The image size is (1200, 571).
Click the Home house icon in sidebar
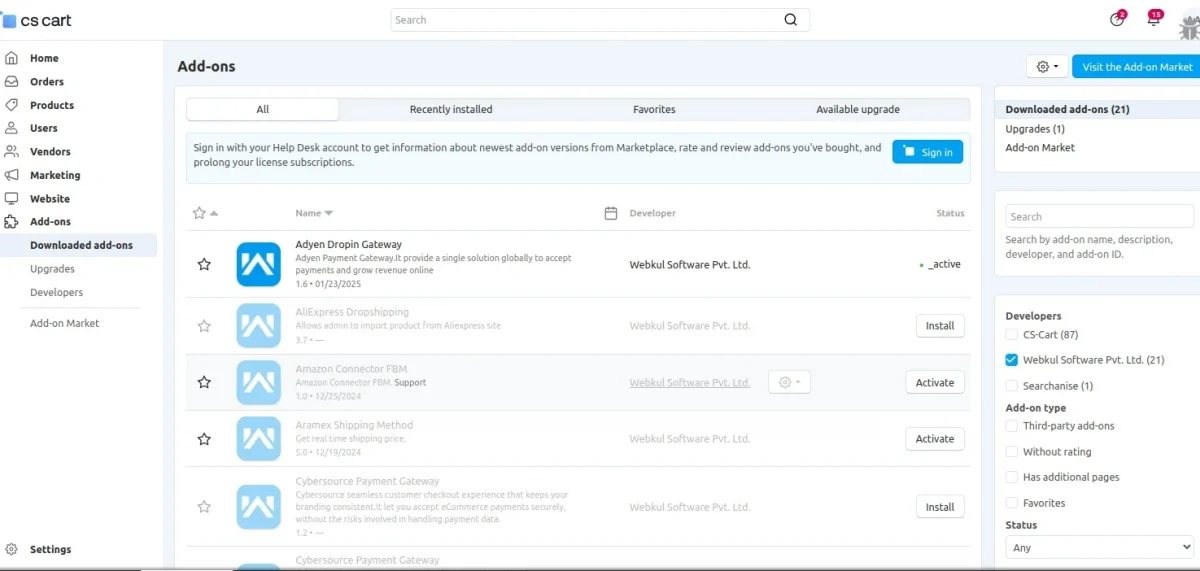[12, 58]
